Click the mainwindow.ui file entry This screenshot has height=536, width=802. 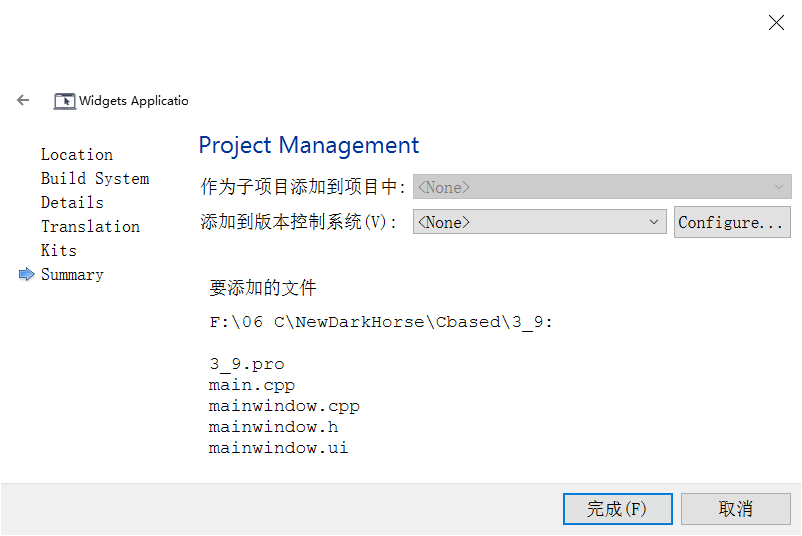[278, 448]
